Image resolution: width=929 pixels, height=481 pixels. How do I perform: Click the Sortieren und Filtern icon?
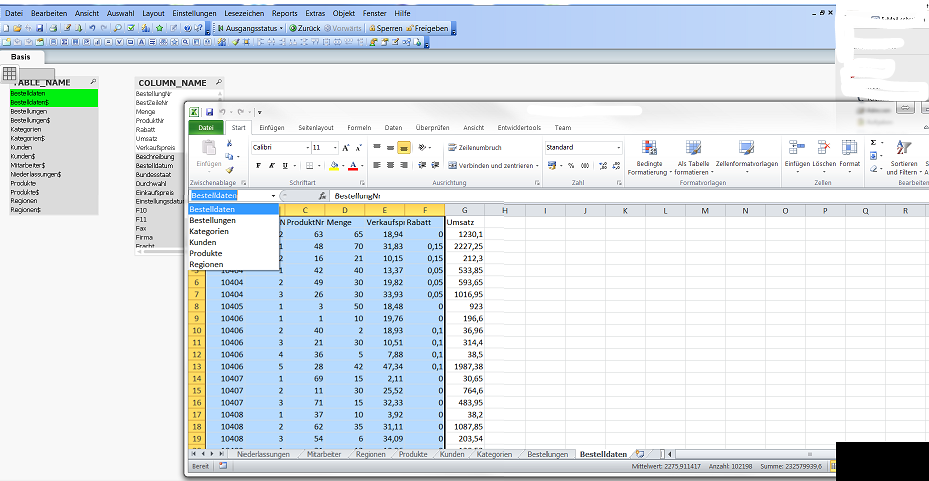pos(903,148)
